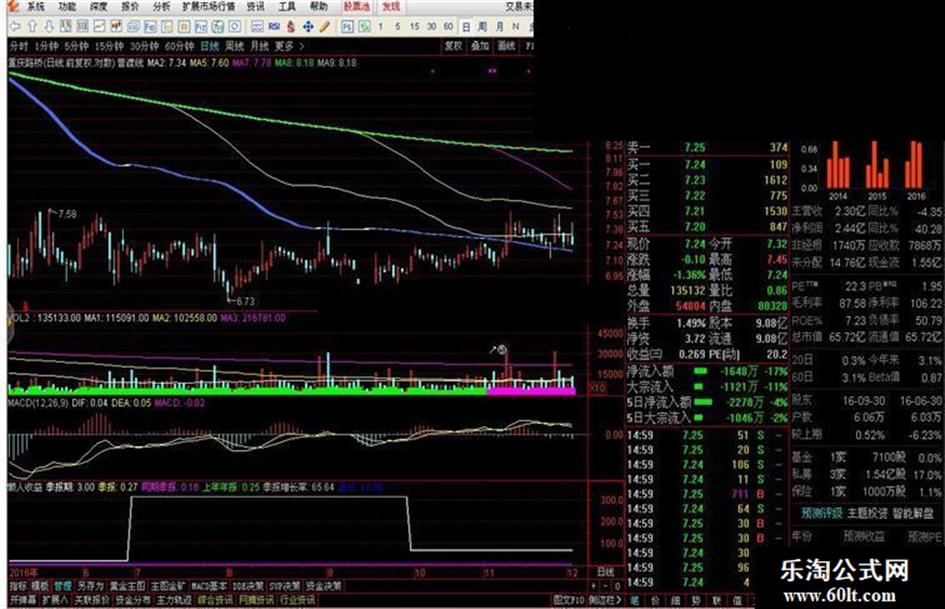This screenshot has height=609, width=945.
Task: Click the 叠加 button
Action: pos(480,46)
